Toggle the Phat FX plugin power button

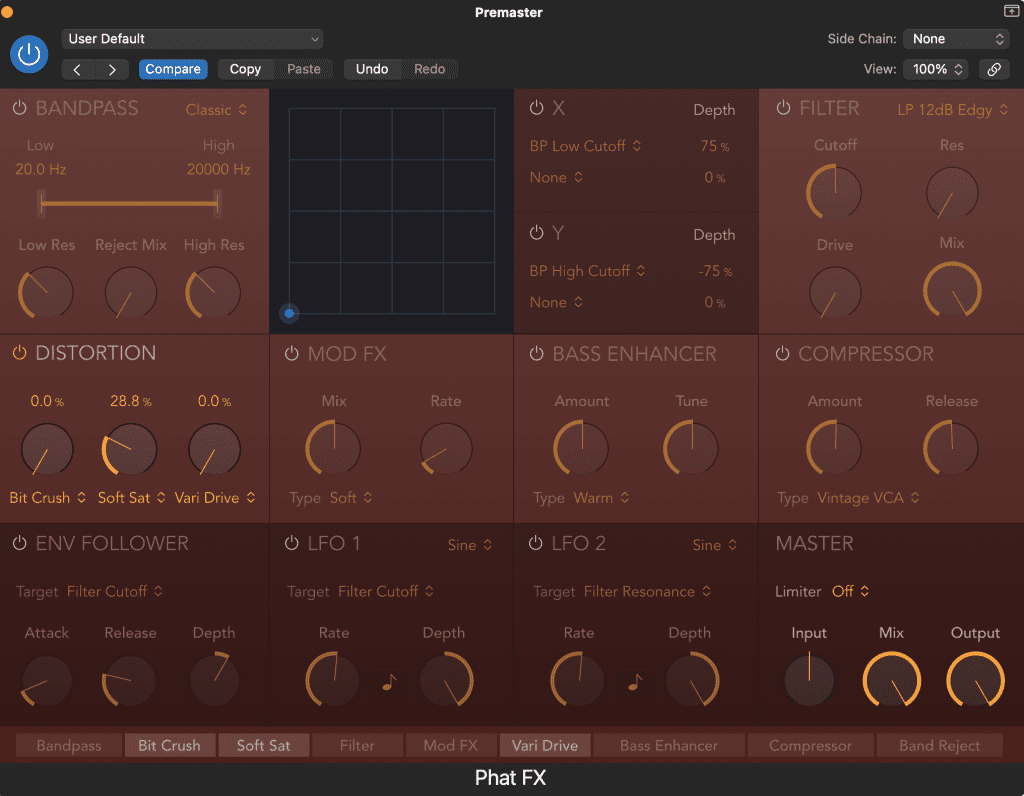(29, 54)
